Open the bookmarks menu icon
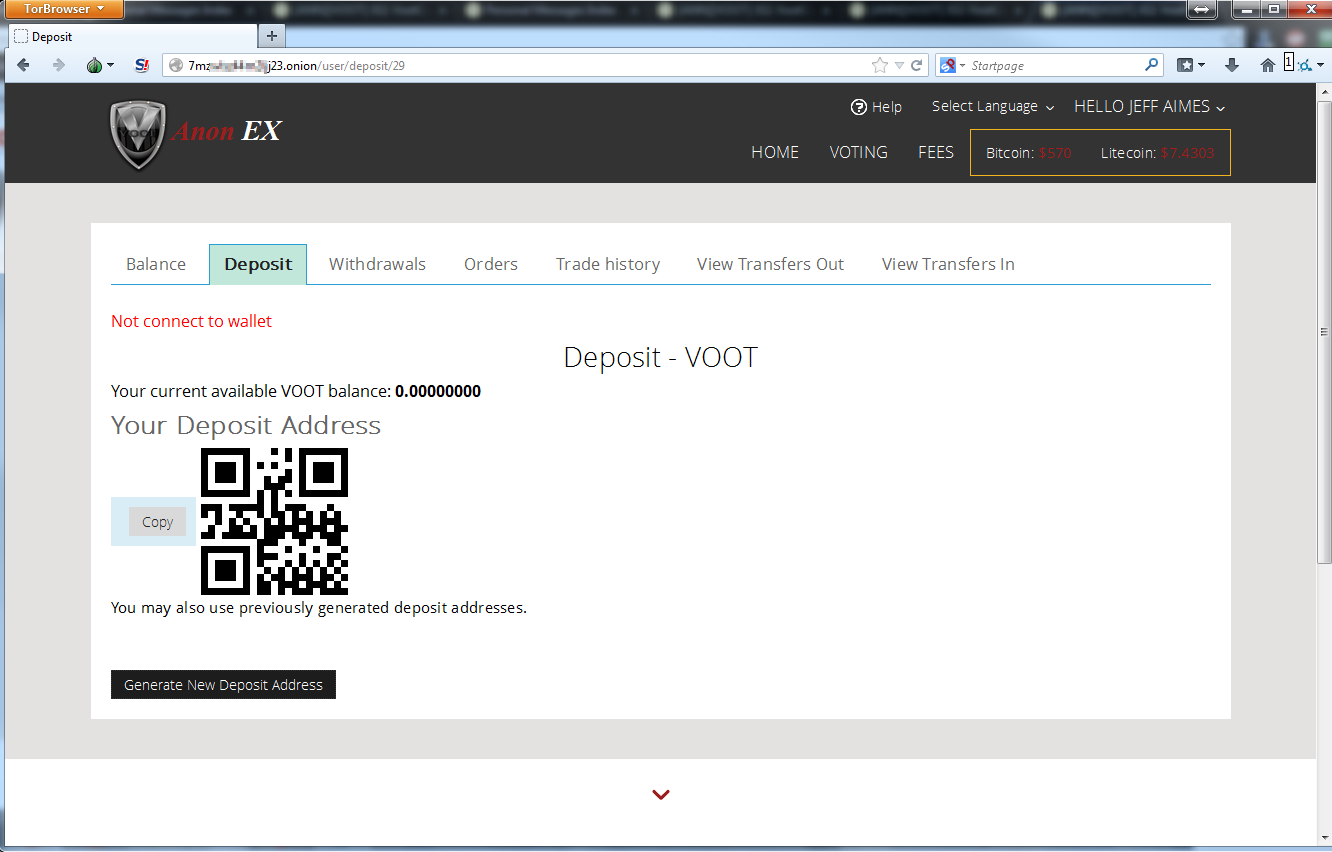Screen dimensions: 1332x852 point(1191,65)
